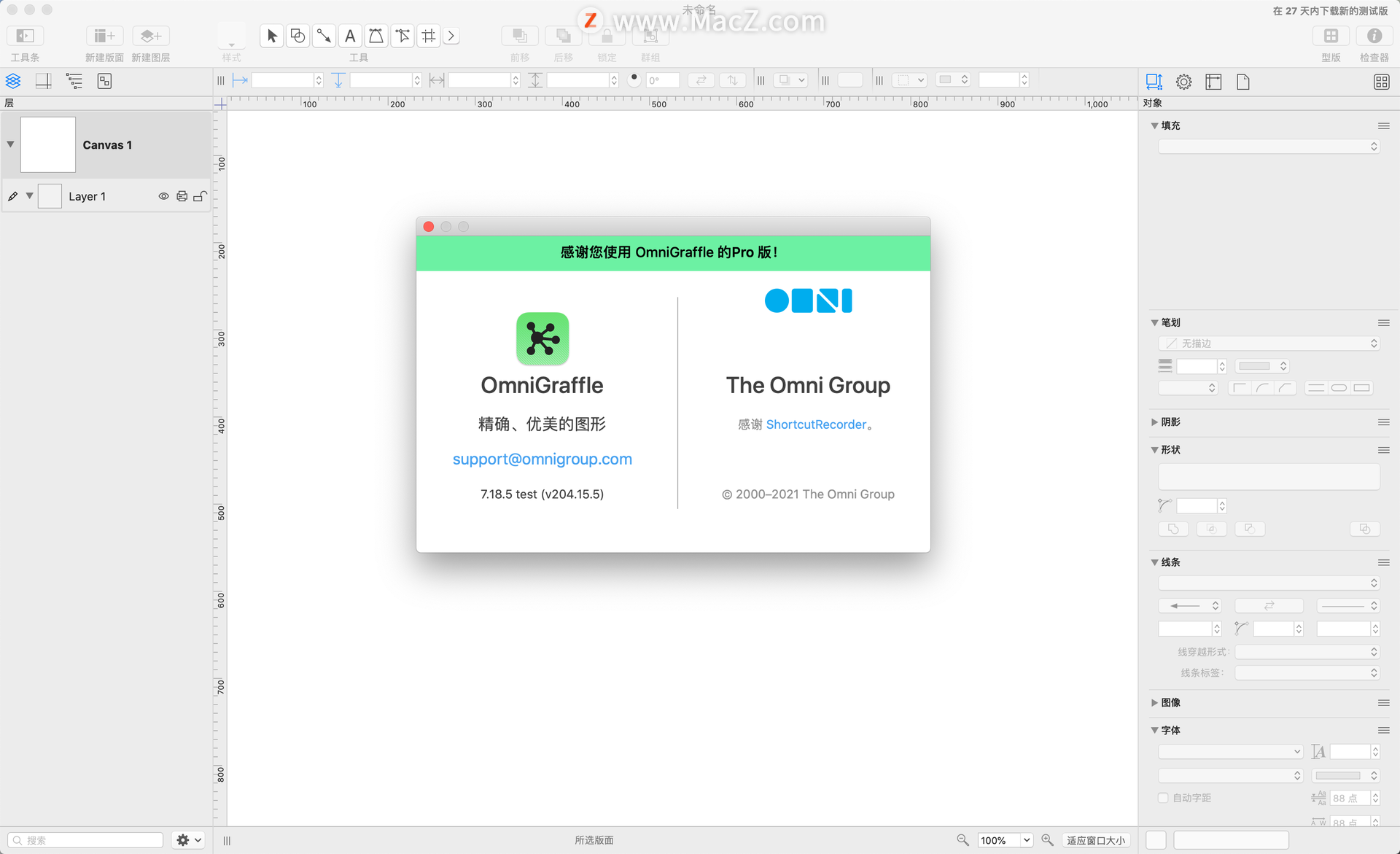Image resolution: width=1400 pixels, height=854 pixels.
Task: Click the OmniGraffle app icon
Action: click(542, 339)
